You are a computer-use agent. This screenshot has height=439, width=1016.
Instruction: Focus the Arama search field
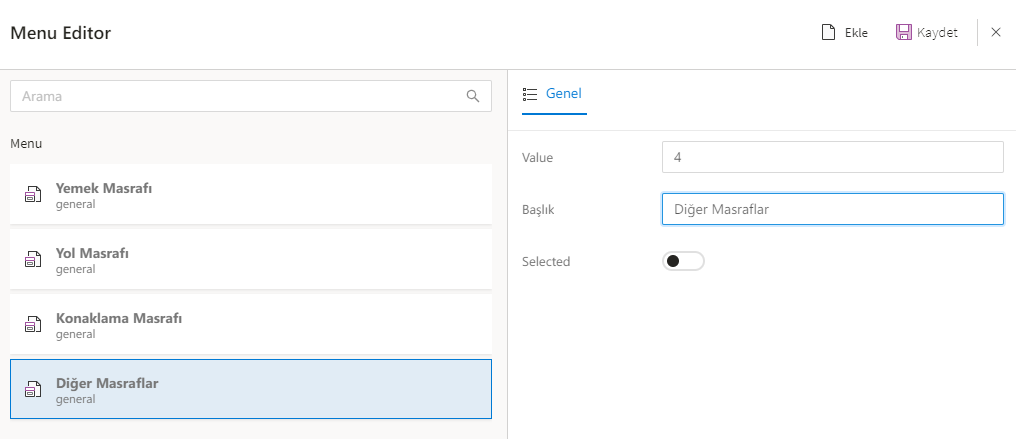coord(240,96)
